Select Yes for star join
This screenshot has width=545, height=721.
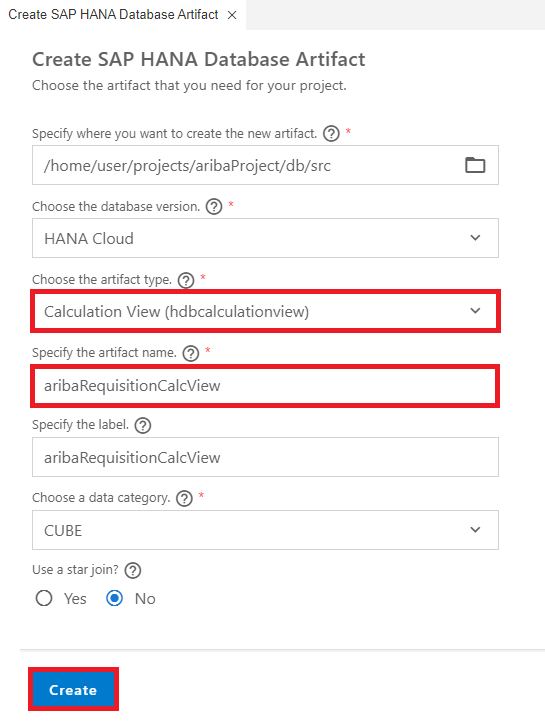point(44,598)
